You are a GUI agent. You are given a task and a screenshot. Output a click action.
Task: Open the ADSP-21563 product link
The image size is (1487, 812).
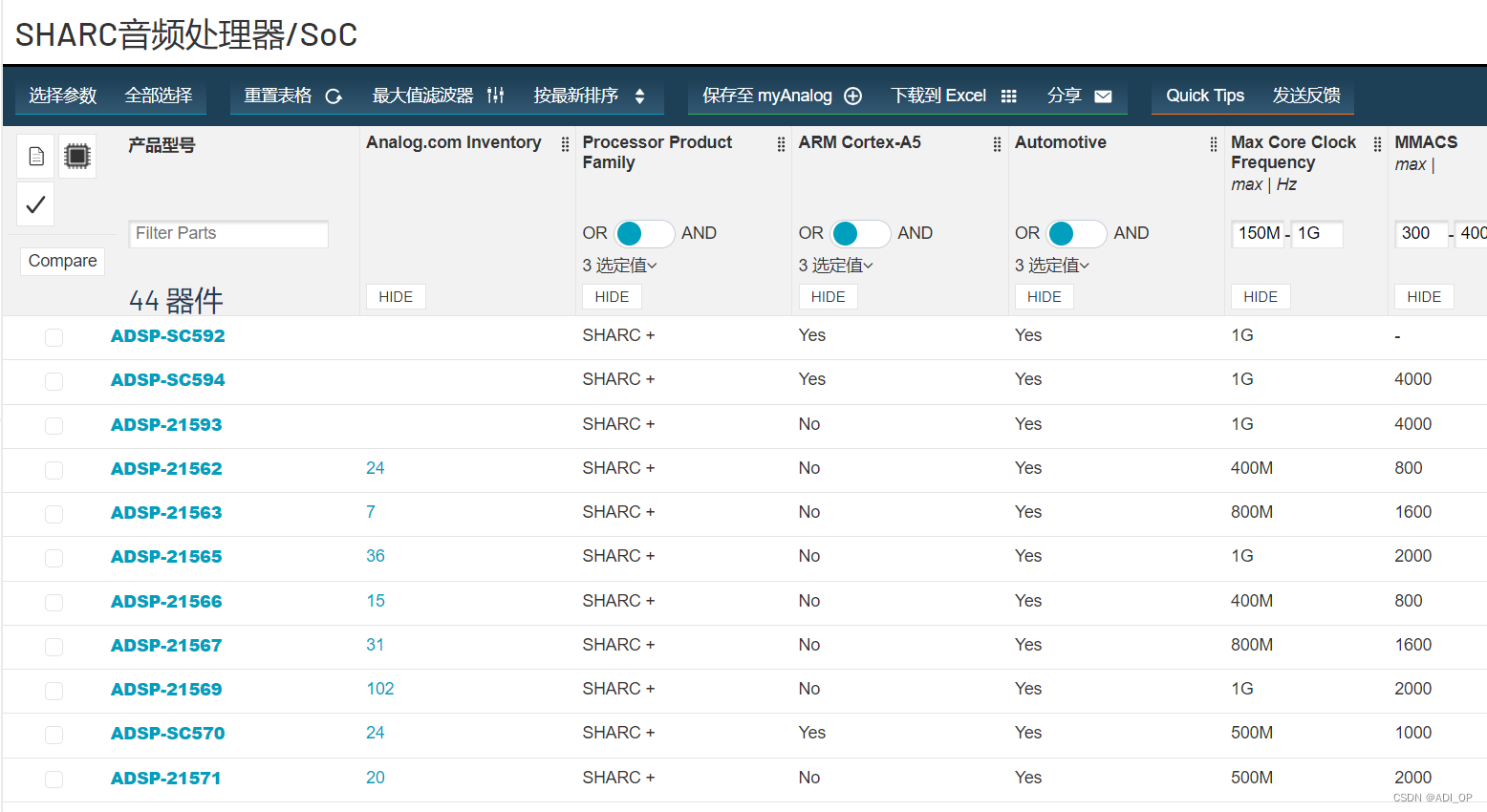coord(166,513)
